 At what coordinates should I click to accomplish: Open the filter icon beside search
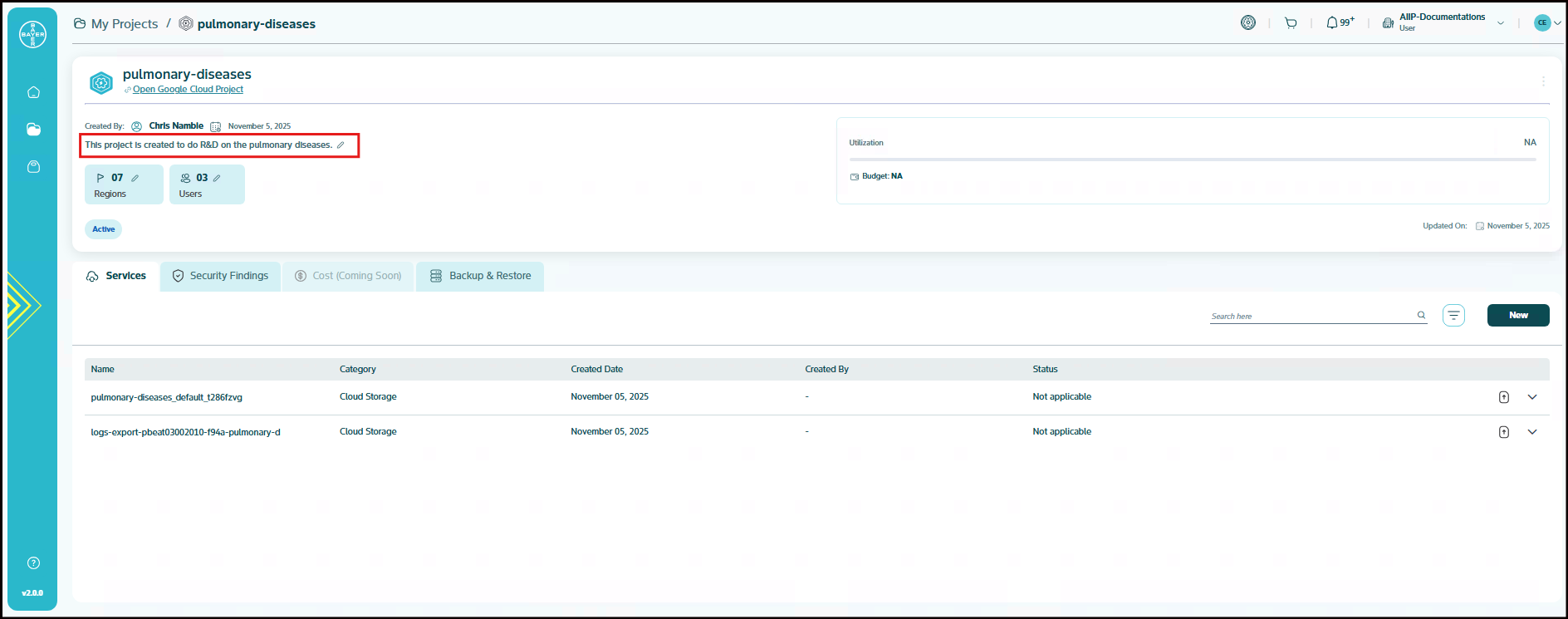coord(1453,316)
